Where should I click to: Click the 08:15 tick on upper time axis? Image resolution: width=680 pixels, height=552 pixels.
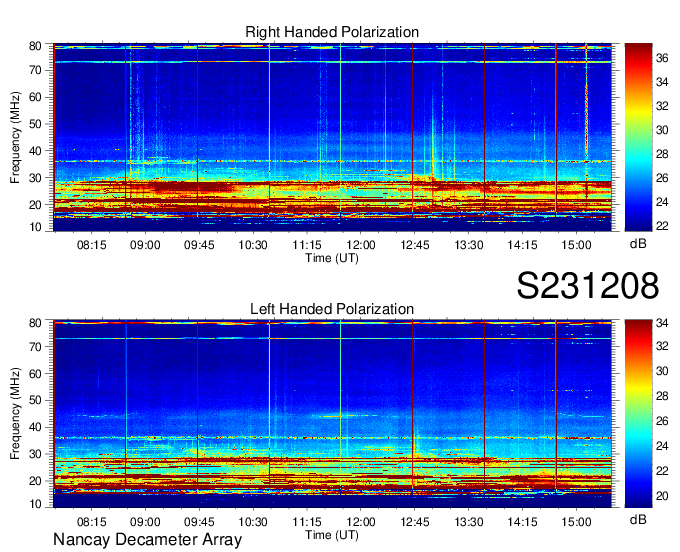click(92, 245)
